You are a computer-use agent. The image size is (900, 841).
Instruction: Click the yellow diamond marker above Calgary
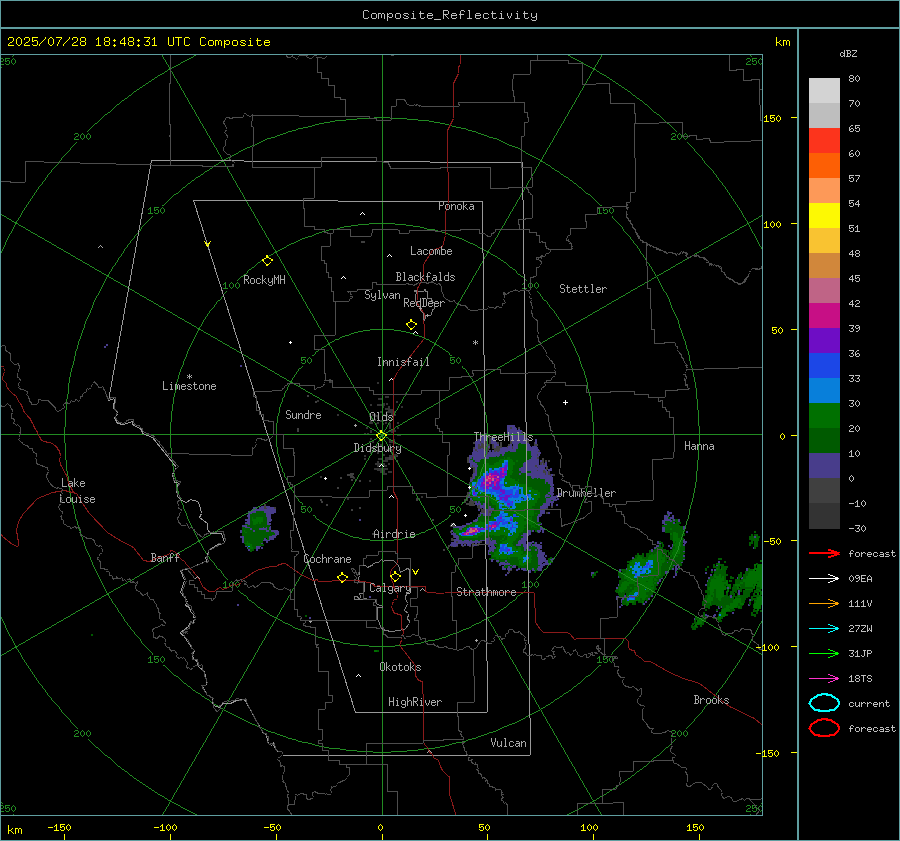click(x=395, y=576)
